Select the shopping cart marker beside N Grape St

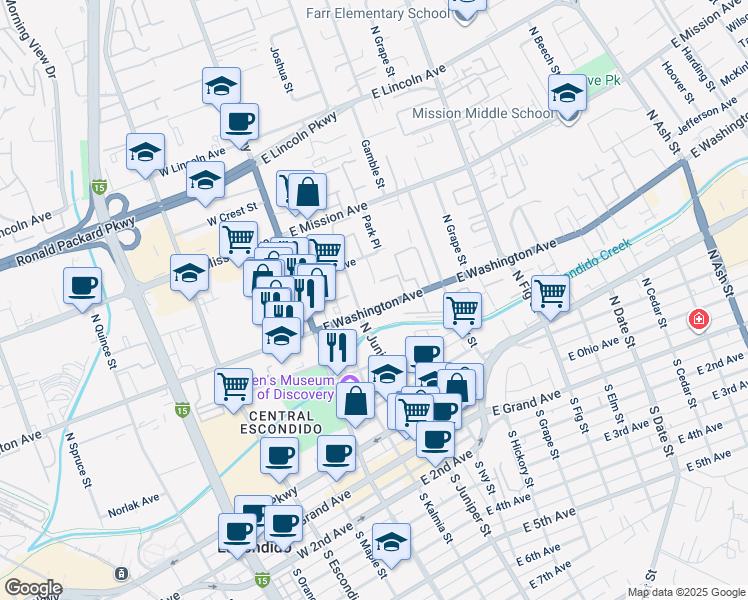pyautogui.click(x=462, y=312)
